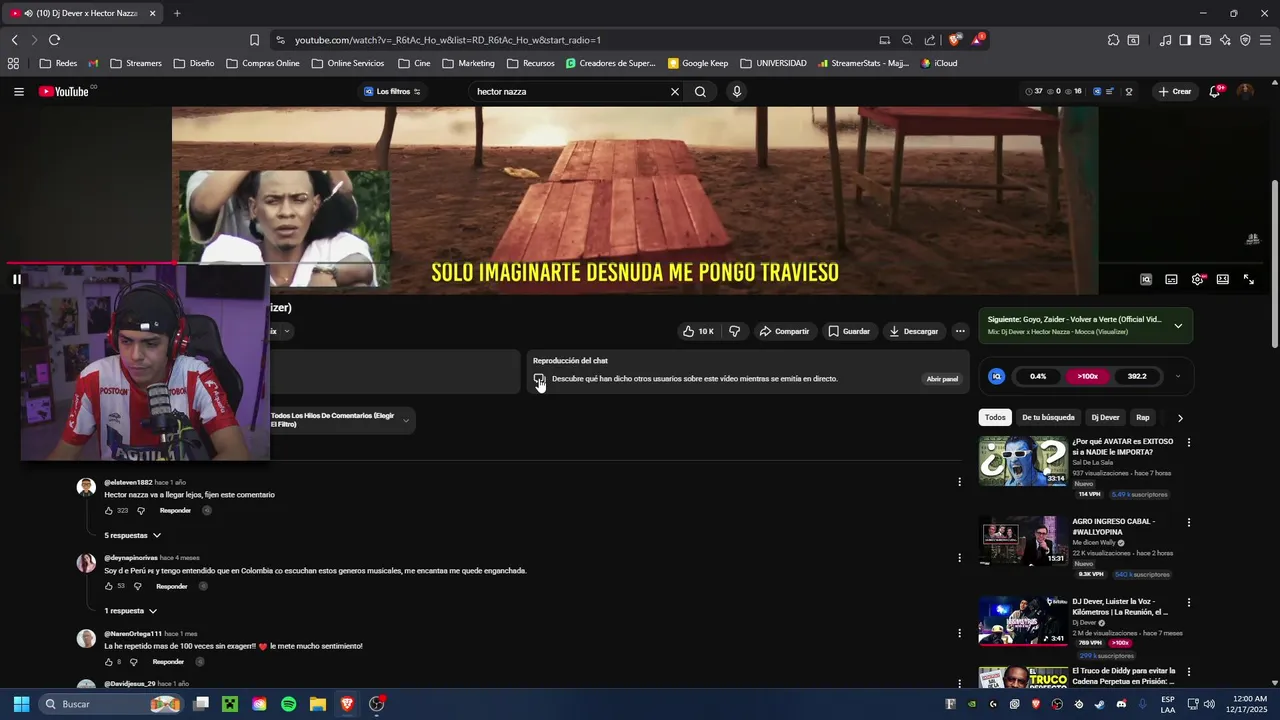
Task: Clear the 'hector nazza' search text
Action: coord(674,91)
